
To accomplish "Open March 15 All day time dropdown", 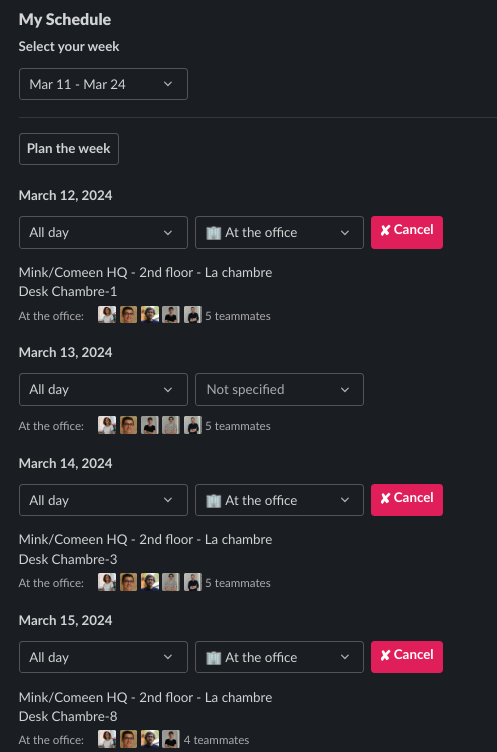I will 103,657.
